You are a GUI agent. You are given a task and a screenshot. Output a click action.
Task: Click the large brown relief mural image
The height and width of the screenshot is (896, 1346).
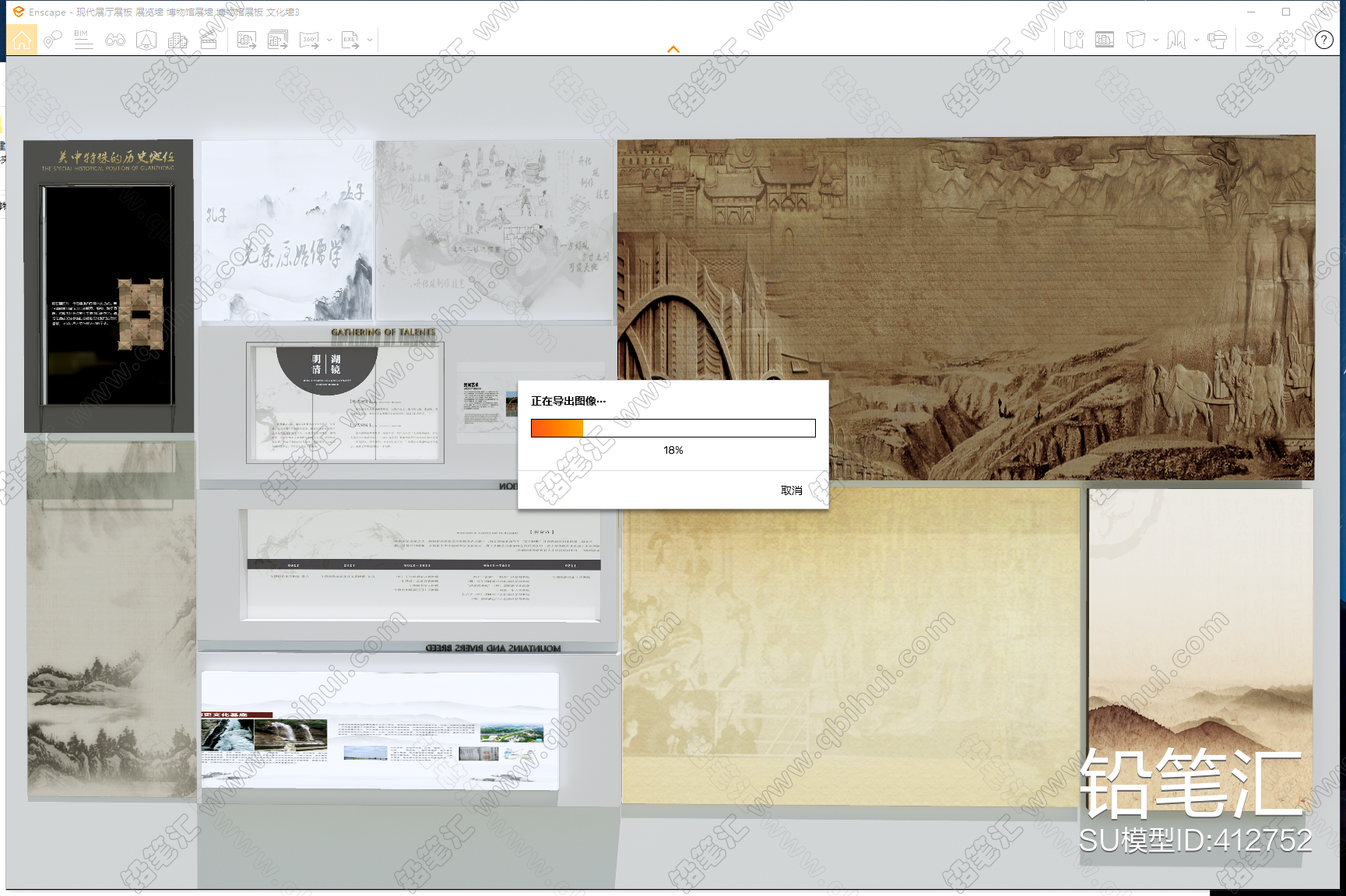pyautogui.click(x=965, y=308)
